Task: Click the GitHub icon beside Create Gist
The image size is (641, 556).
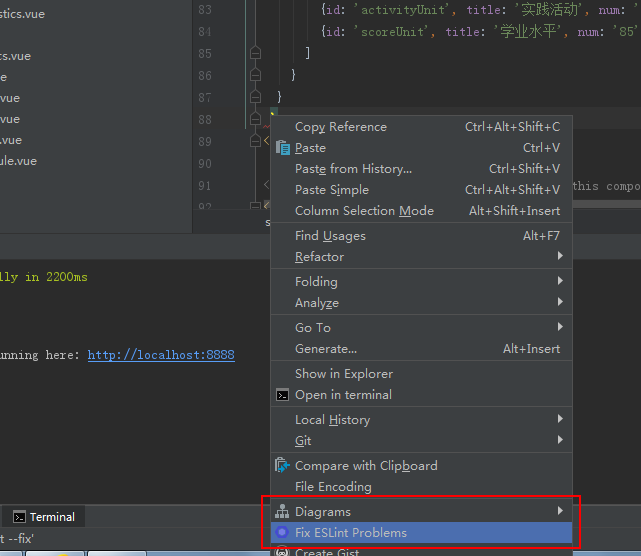Action: (283, 552)
